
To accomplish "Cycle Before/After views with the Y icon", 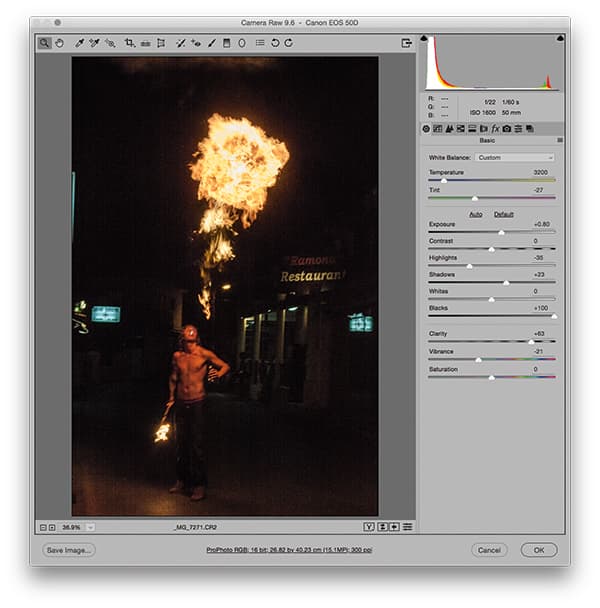I will click(x=369, y=527).
